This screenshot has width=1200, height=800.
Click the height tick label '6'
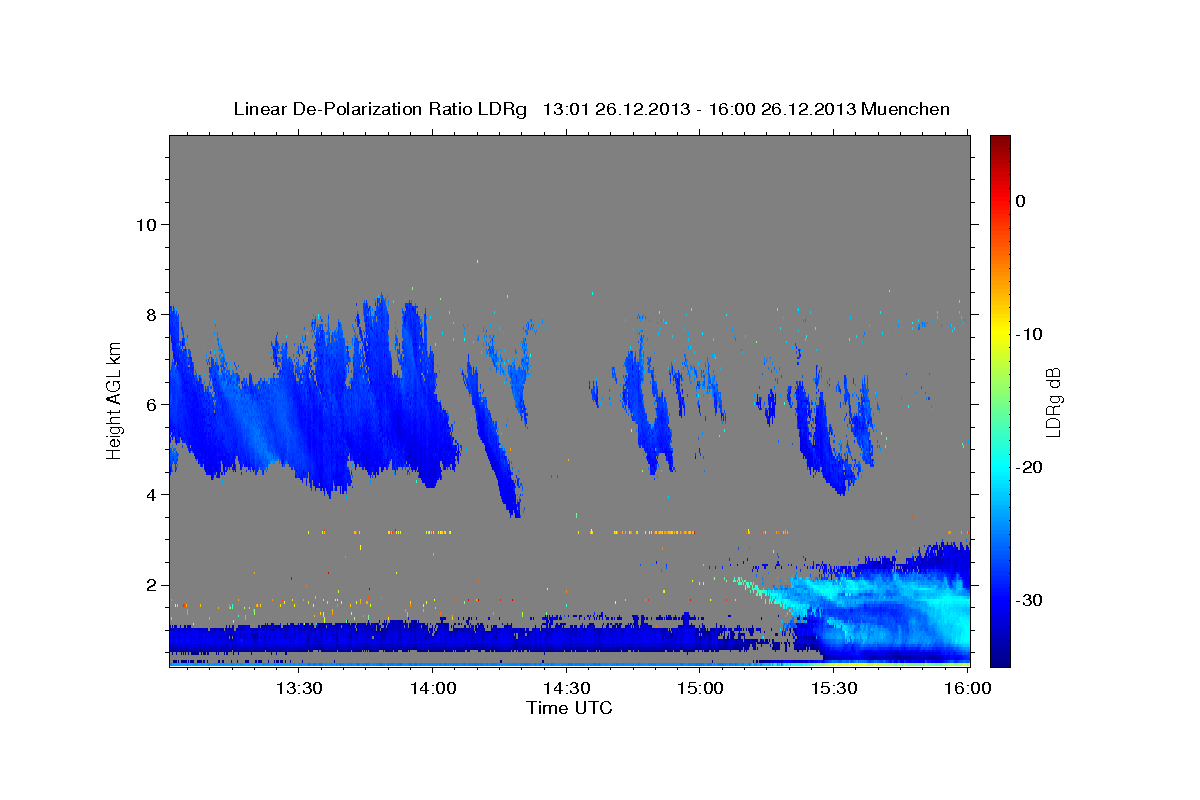[152, 405]
